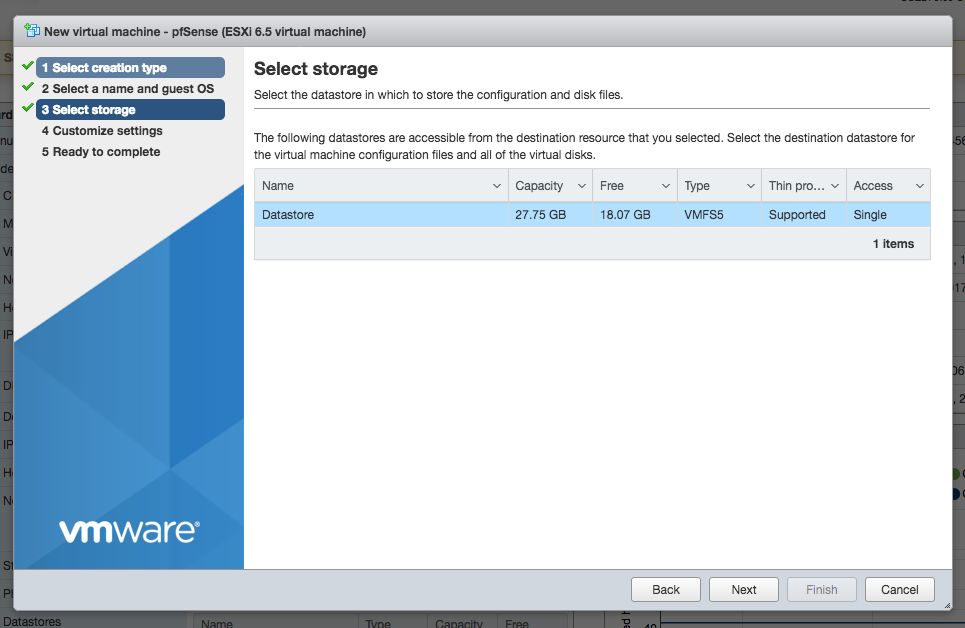Go to step 1 Select creation type
965x628 pixels.
click(x=130, y=68)
